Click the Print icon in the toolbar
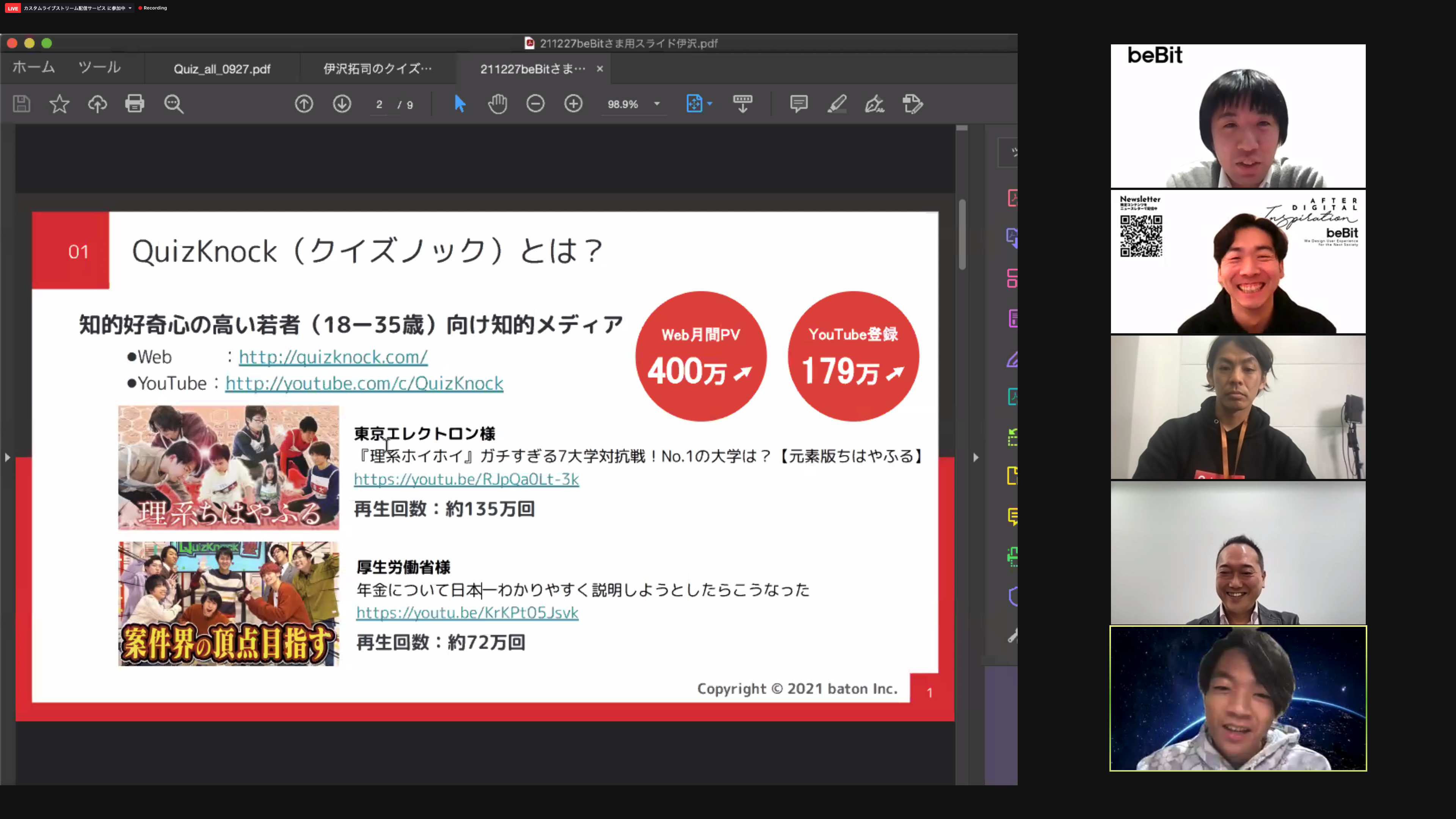The image size is (1456, 819). (x=135, y=104)
